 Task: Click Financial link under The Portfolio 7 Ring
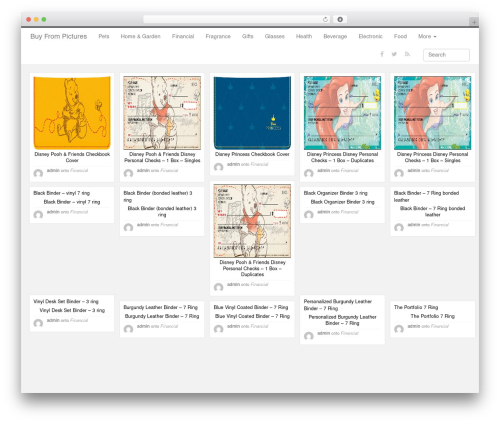coord(440,326)
